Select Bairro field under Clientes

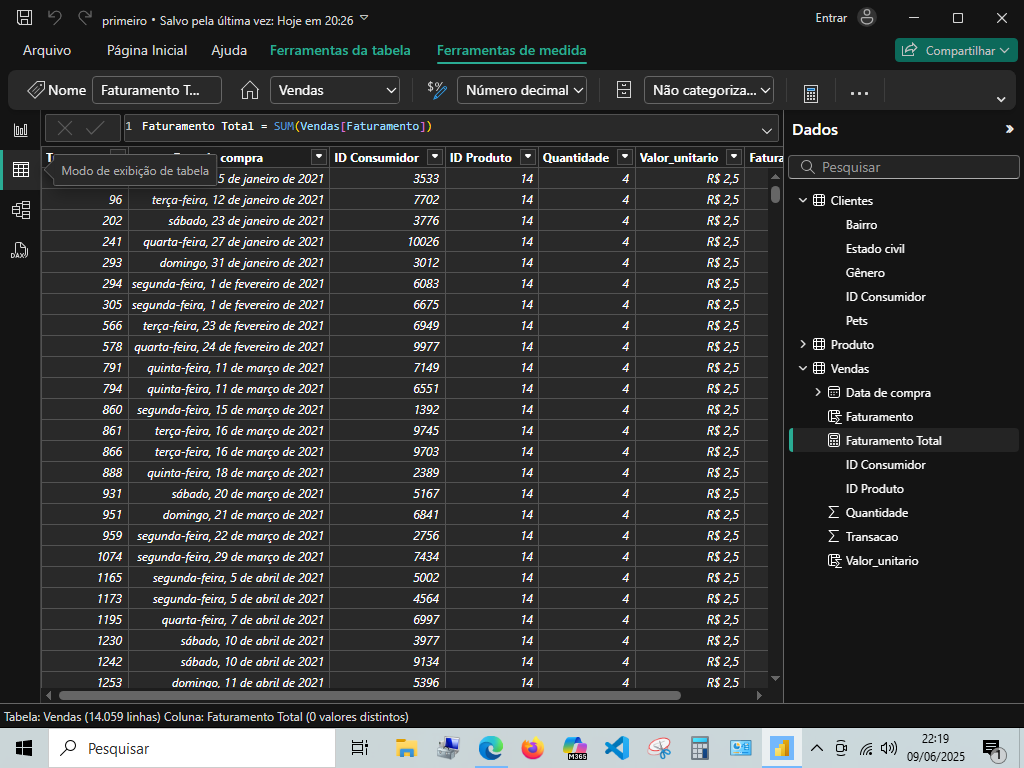coord(861,225)
